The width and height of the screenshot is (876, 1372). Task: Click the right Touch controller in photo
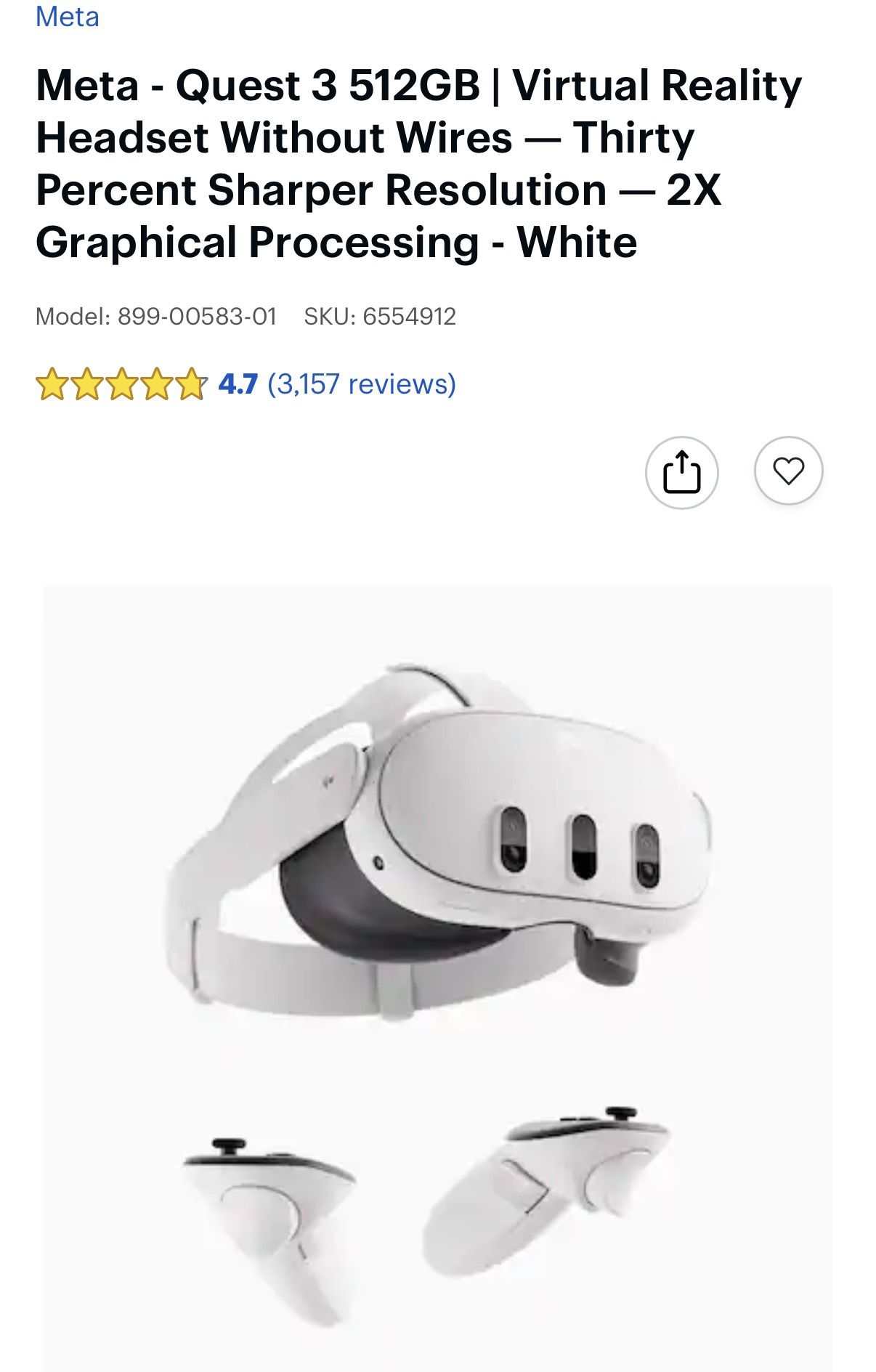[546, 1191]
